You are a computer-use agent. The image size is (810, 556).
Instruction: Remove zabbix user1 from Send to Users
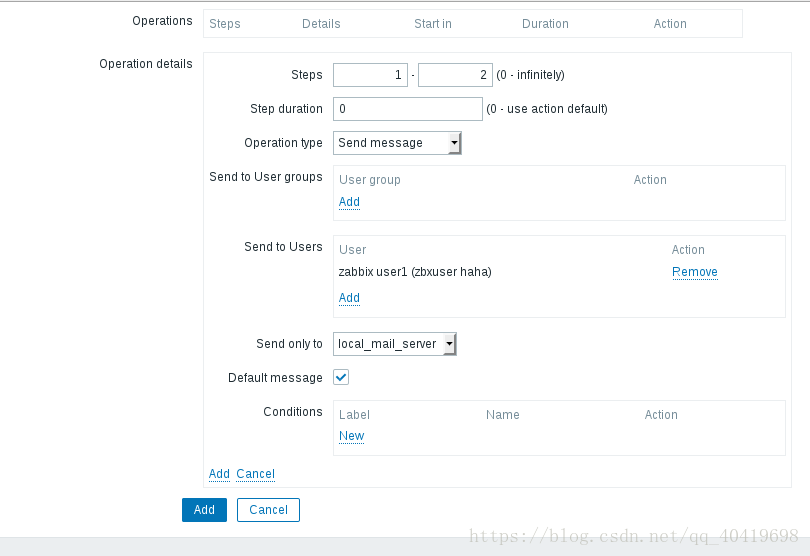[x=695, y=272]
